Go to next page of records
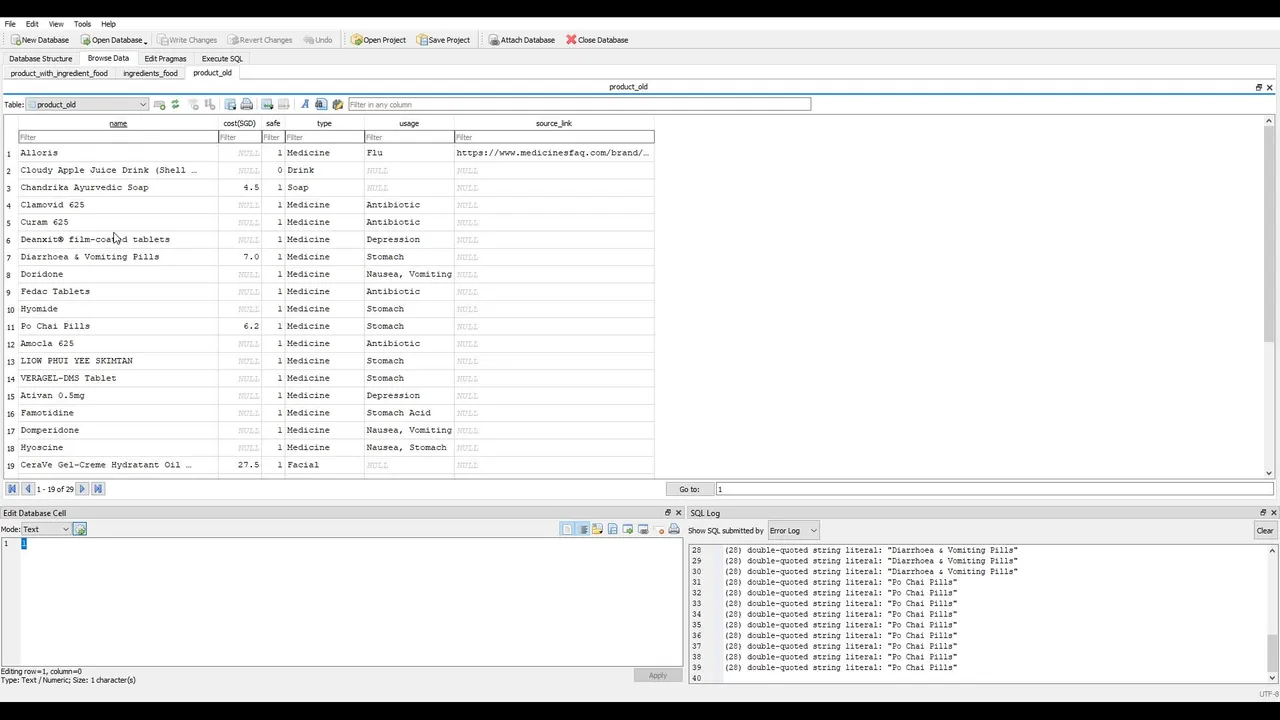This screenshot has height=720, width=1280. tap(82, 489)
